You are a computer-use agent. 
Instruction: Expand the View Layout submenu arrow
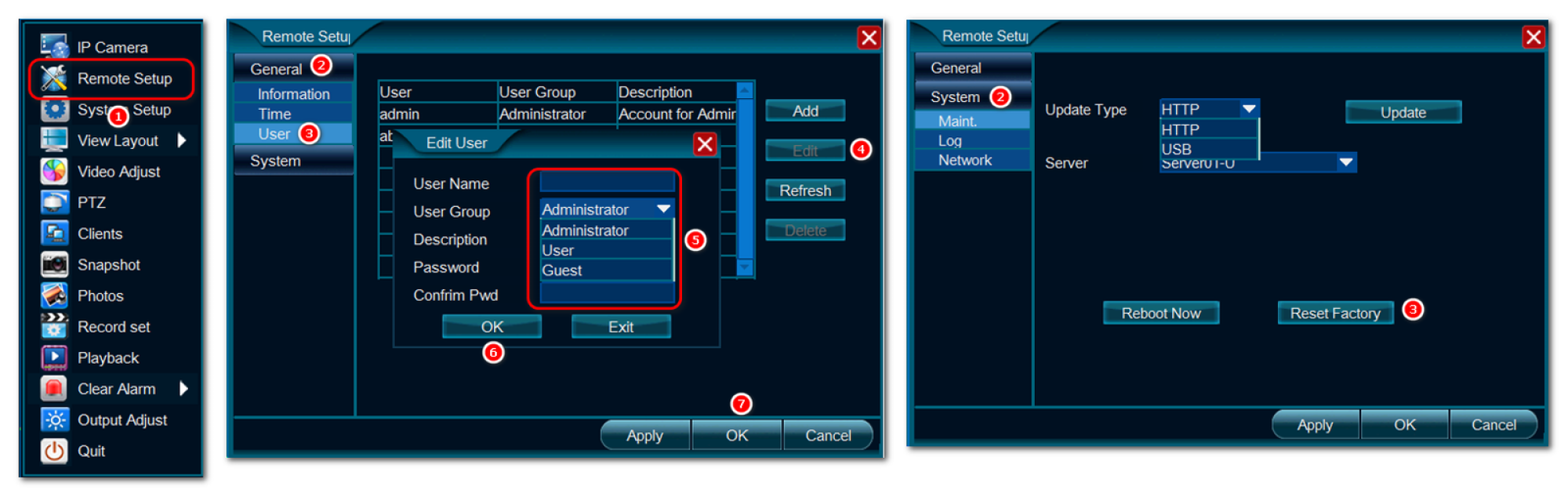point(182,140)
